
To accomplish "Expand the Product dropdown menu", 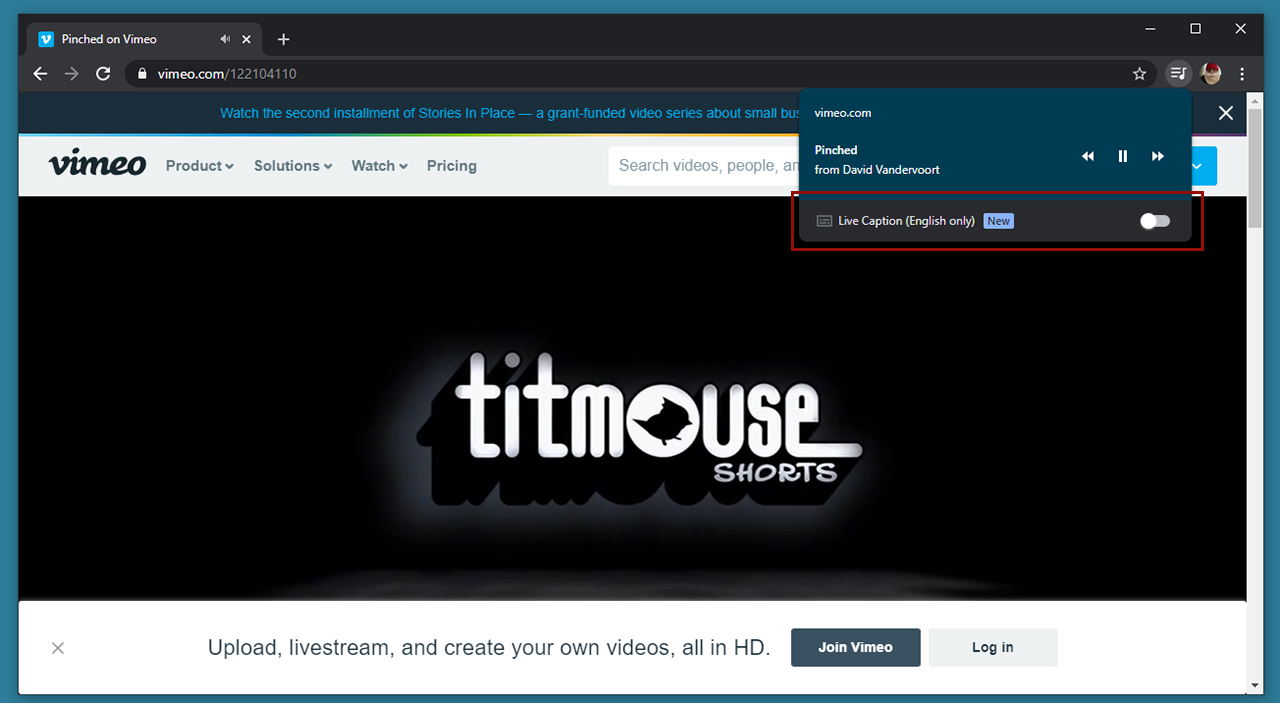I will coord(199,166).
